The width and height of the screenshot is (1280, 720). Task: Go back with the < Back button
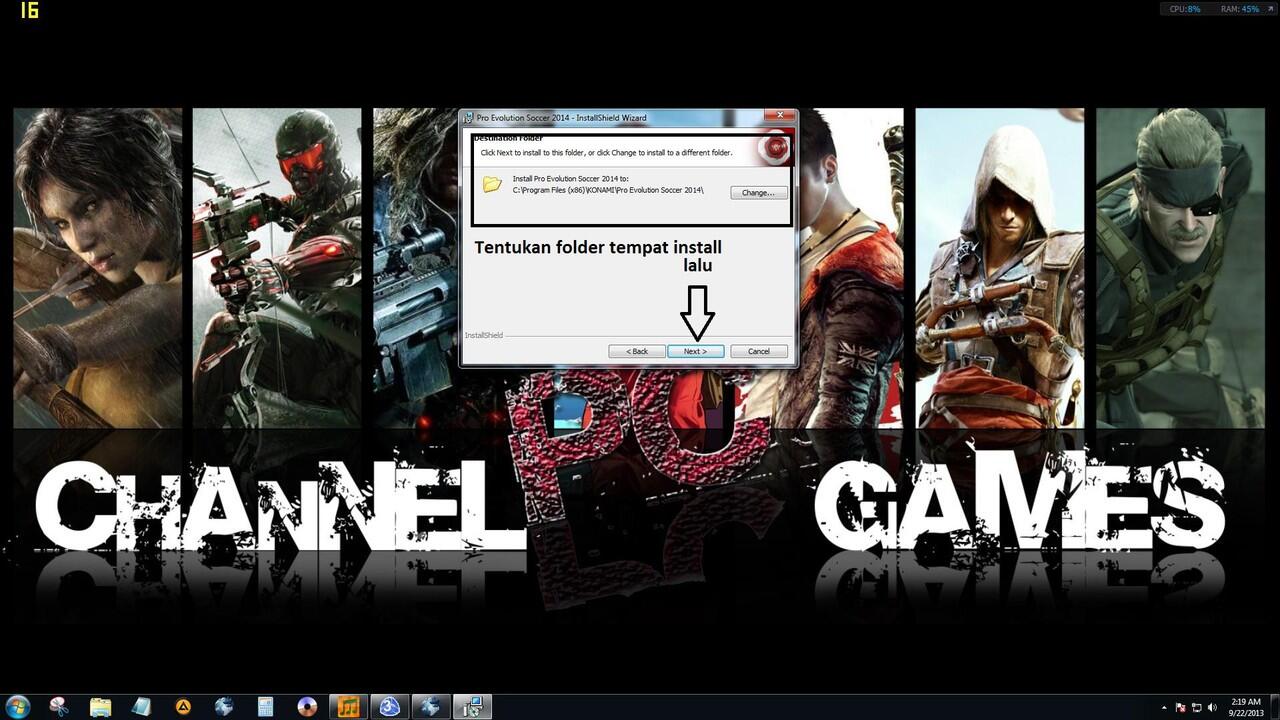[x=637, y=351]
